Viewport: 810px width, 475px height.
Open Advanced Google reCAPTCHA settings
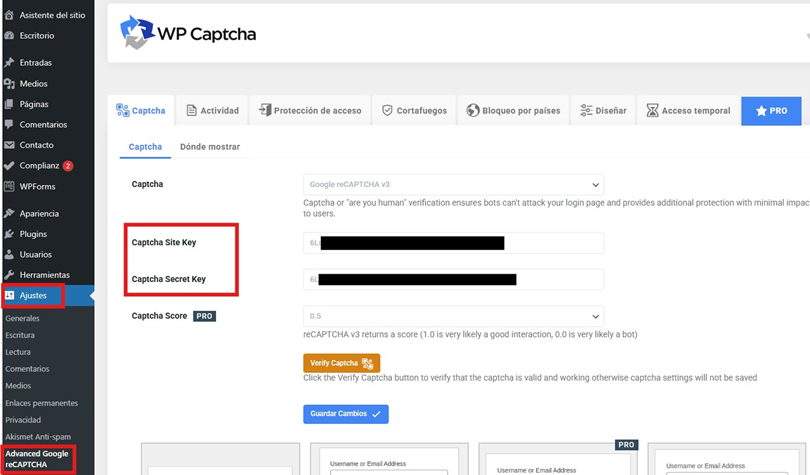[37, 459]
